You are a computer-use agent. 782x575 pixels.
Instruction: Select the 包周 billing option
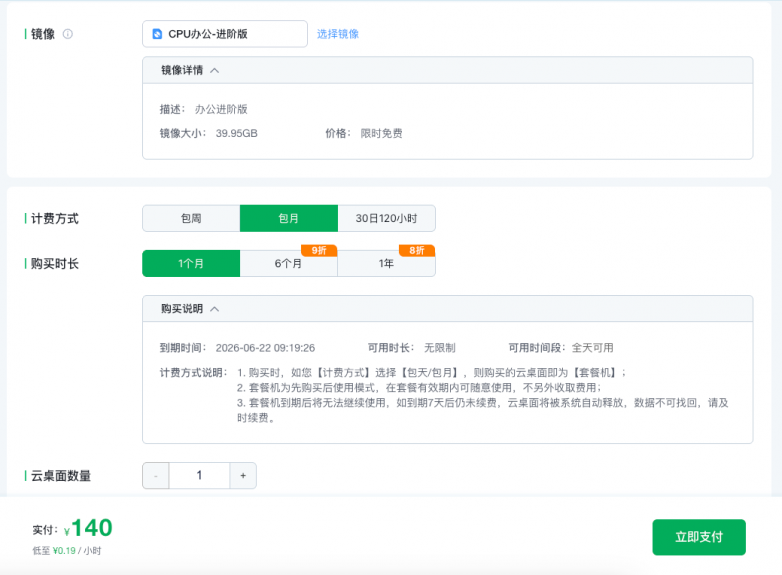[x=191, y=218]
